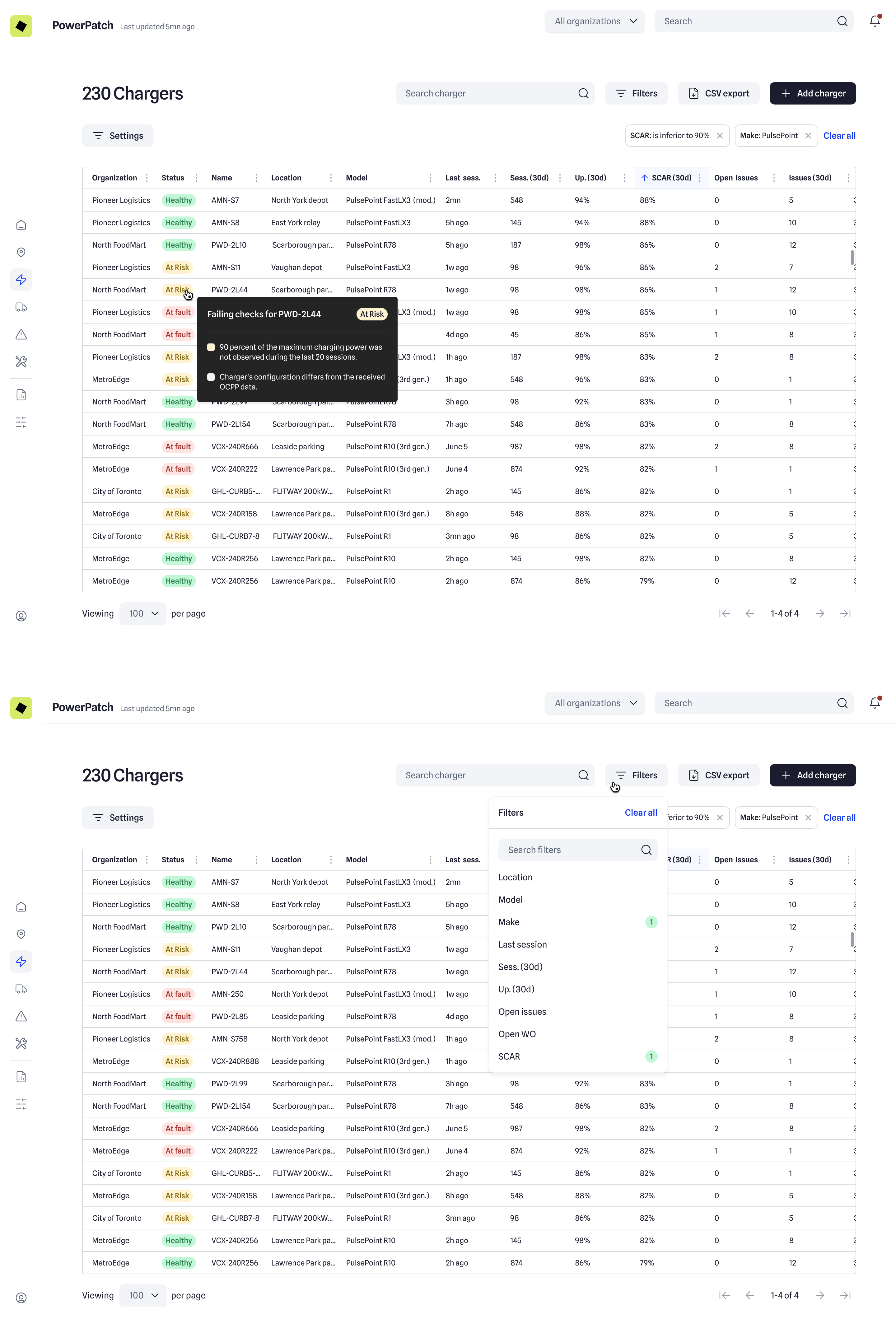This screenshot has height=1319, width=896.
Task: Click 'VCX-240R666' name cell in upper table
Action: pos(235,447)
